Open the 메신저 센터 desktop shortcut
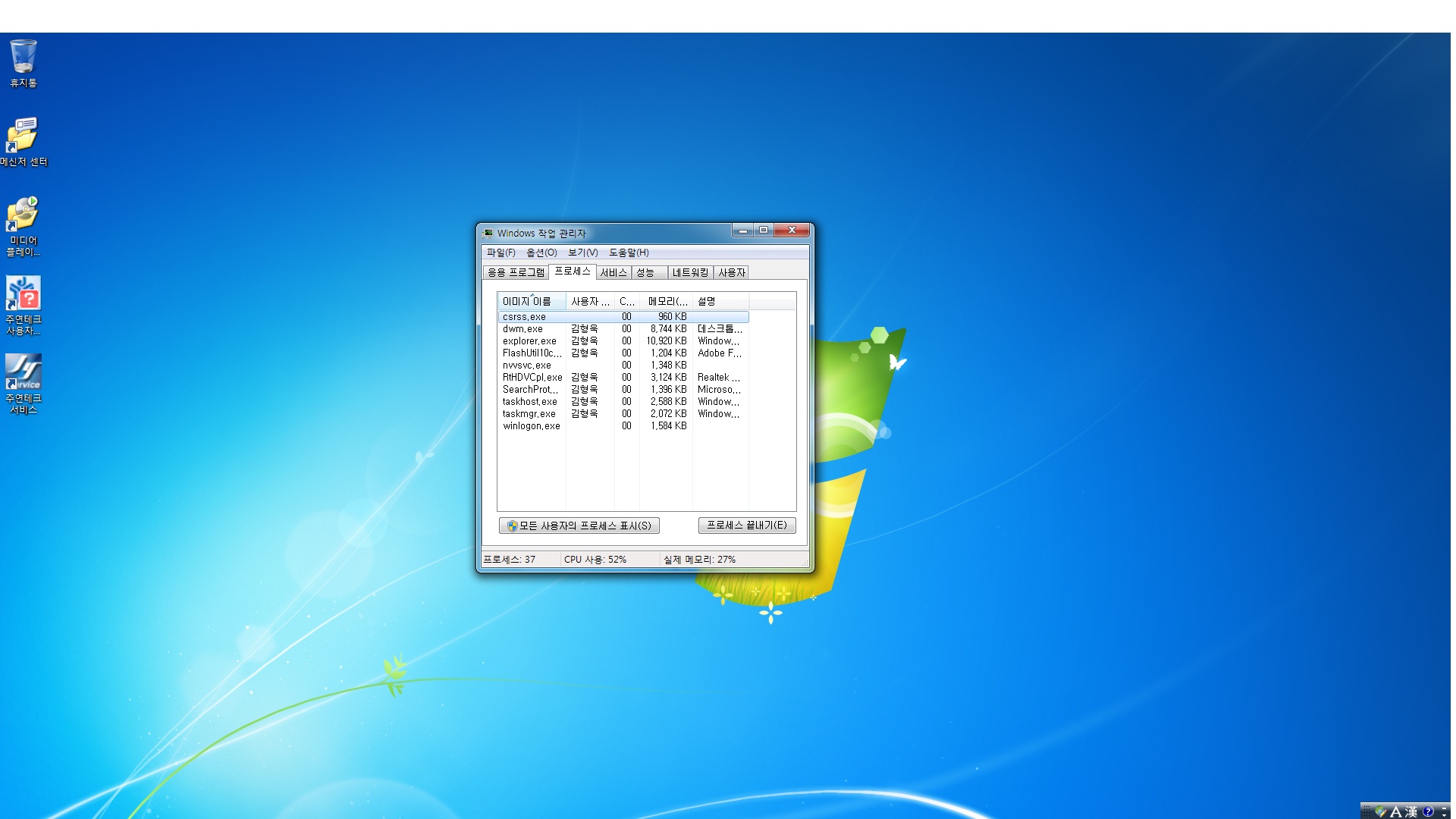 (23, 143)
